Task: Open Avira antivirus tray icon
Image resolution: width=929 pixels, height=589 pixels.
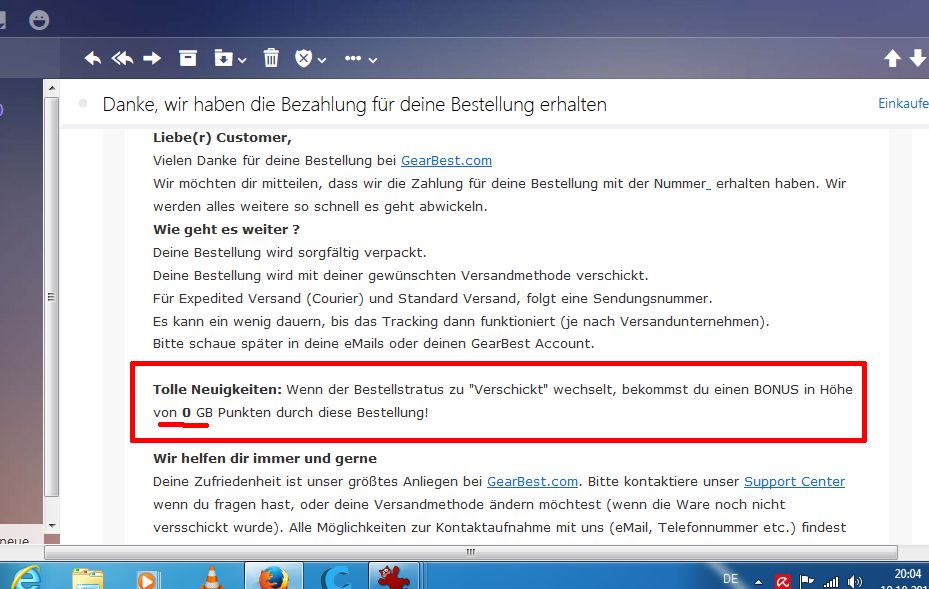Action: [783, 581]
